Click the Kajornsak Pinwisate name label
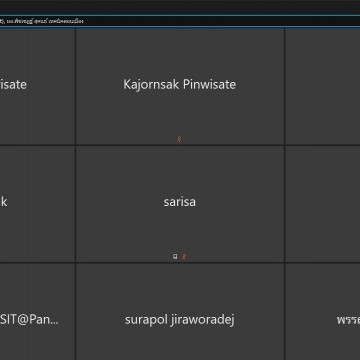 (180, 84)
